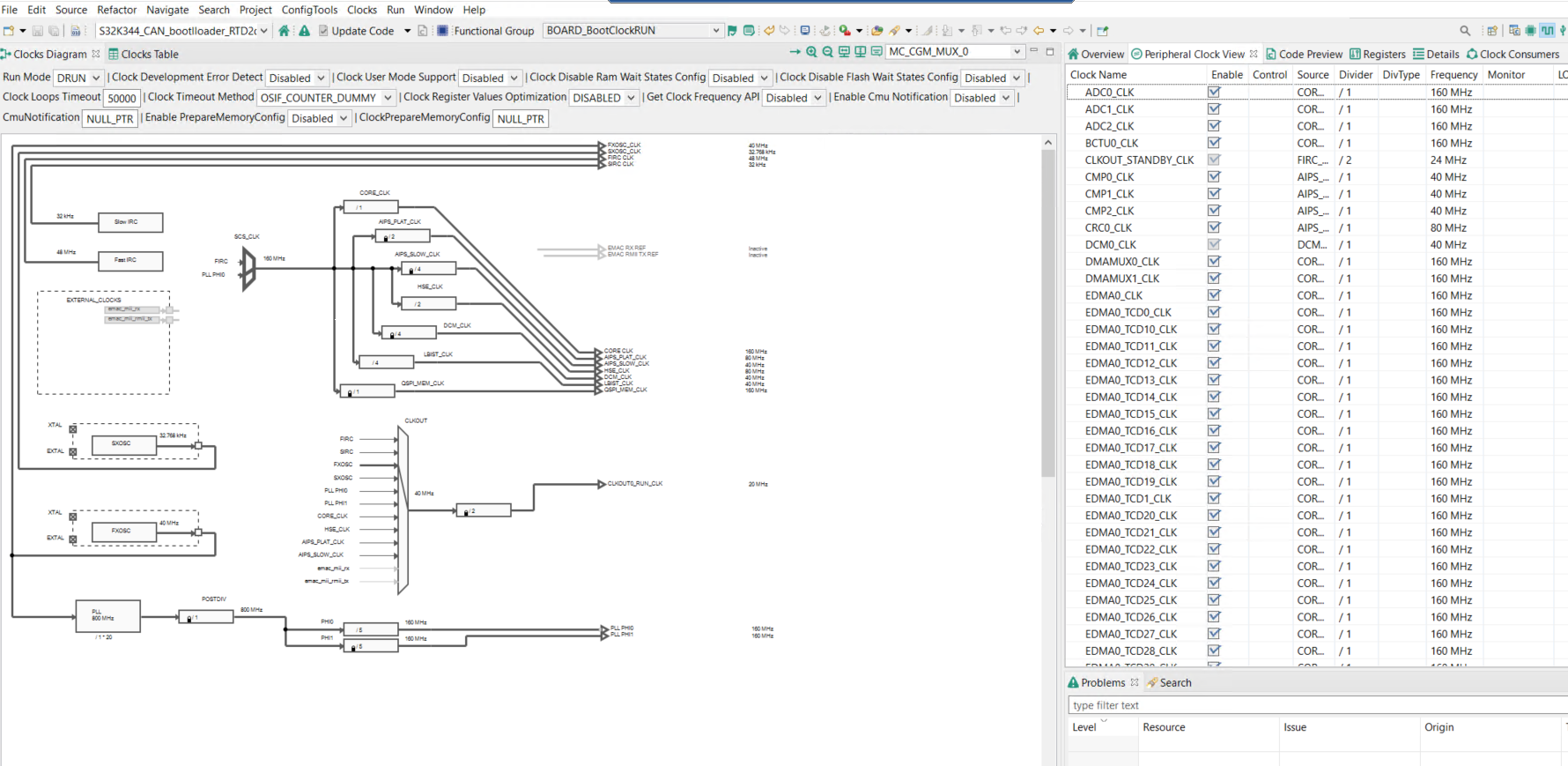Zoom in on the clocks diagram
The width and height of the screenshot is (1568, 766).
[811, 52]
